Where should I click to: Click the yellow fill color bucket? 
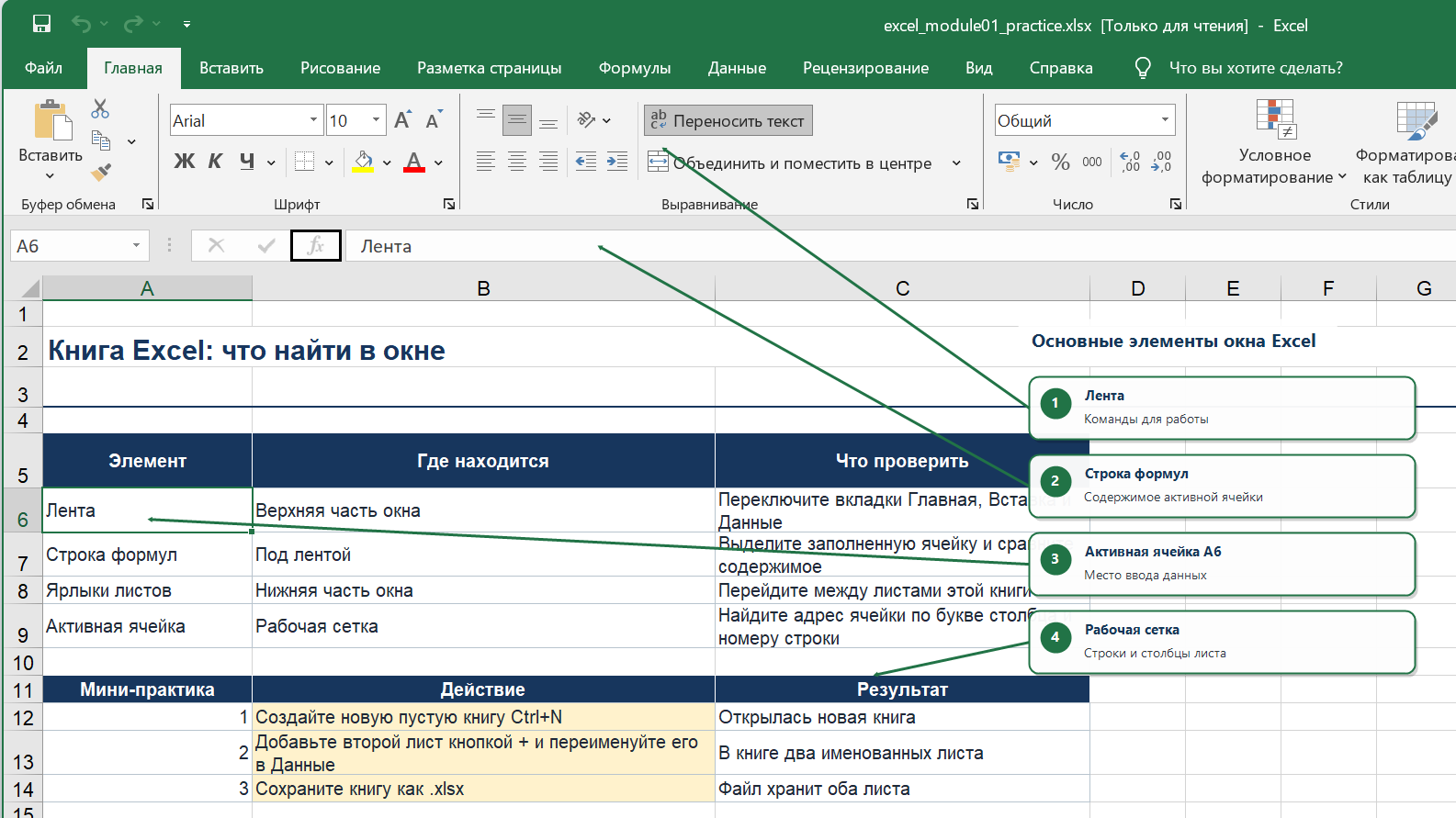point(364,162)
